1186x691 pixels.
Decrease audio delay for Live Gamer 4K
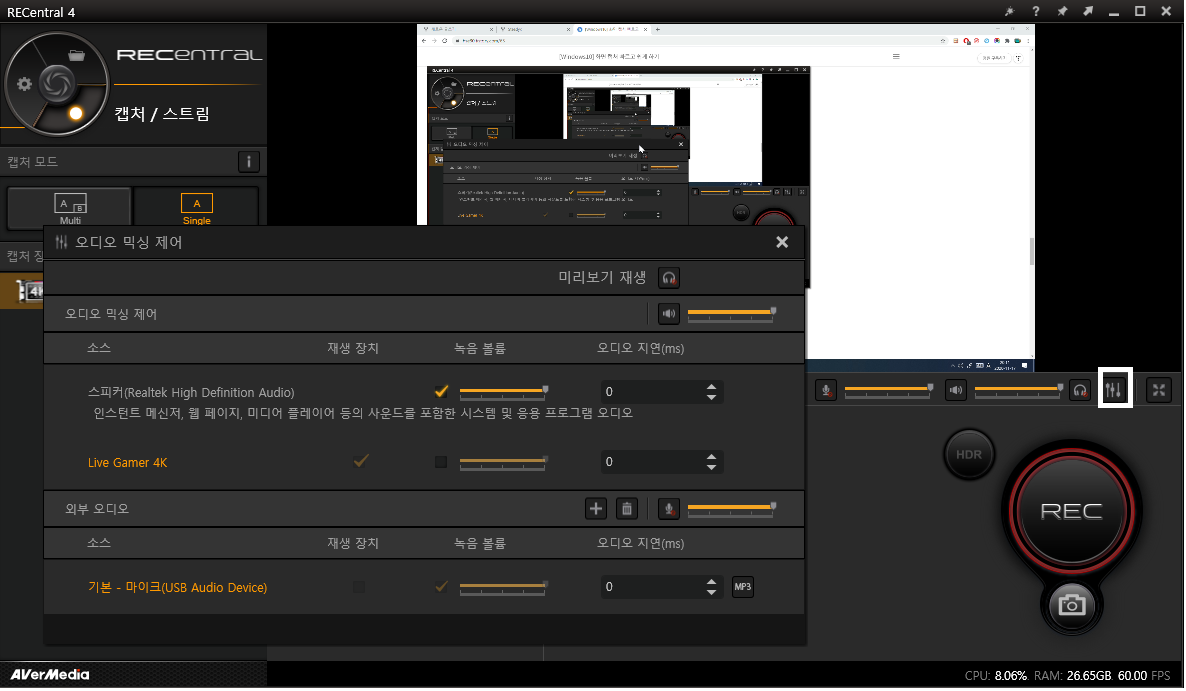coord(711,467)
